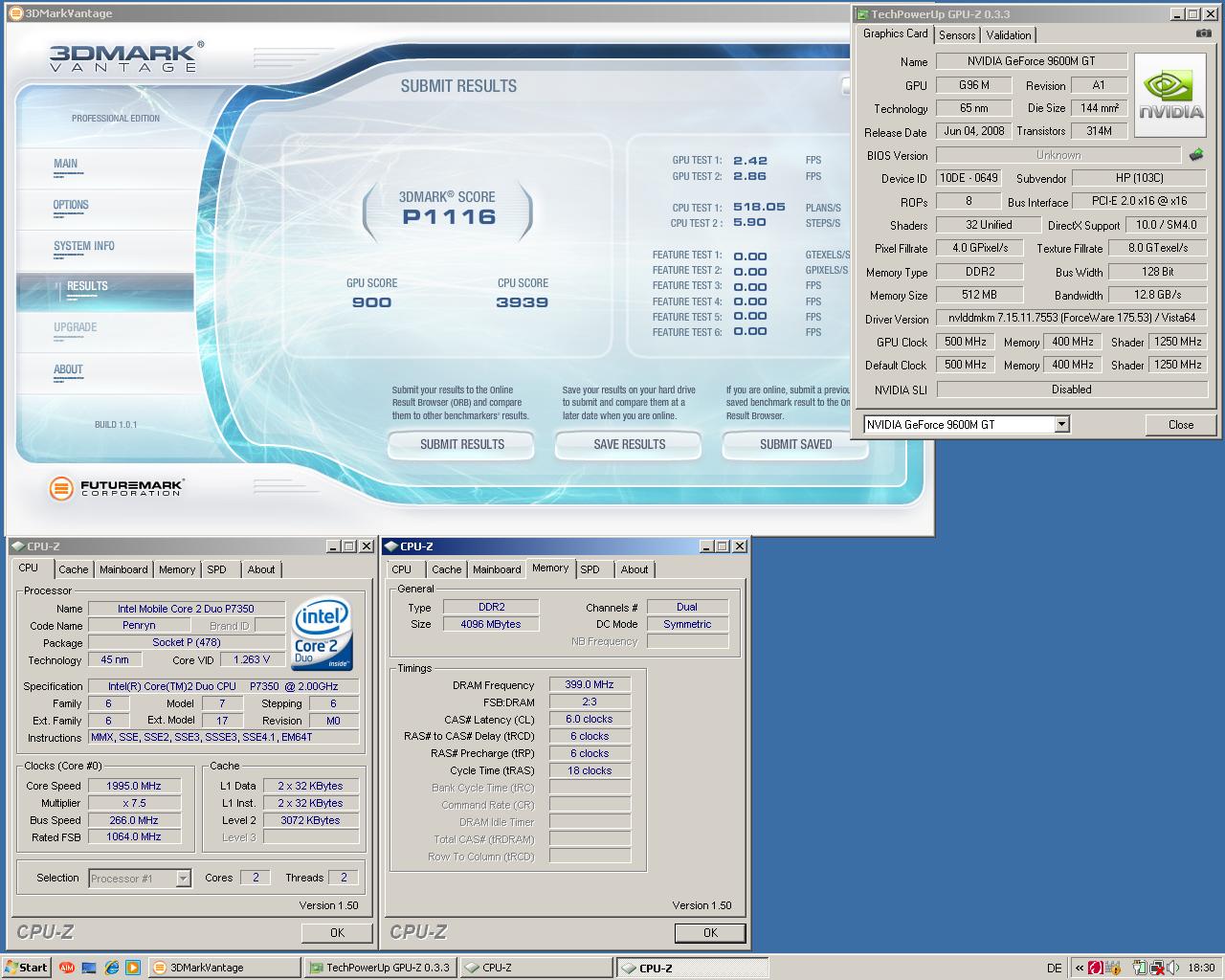Switch to first CPU-Z taskbar button

[536, 968]
